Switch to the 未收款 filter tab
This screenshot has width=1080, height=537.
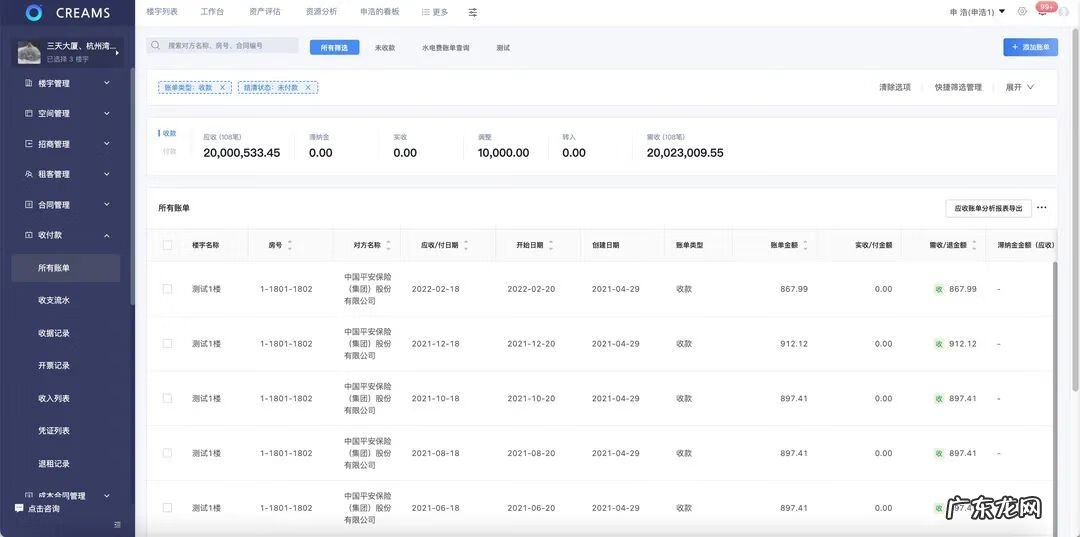click(x=385, y=48)
